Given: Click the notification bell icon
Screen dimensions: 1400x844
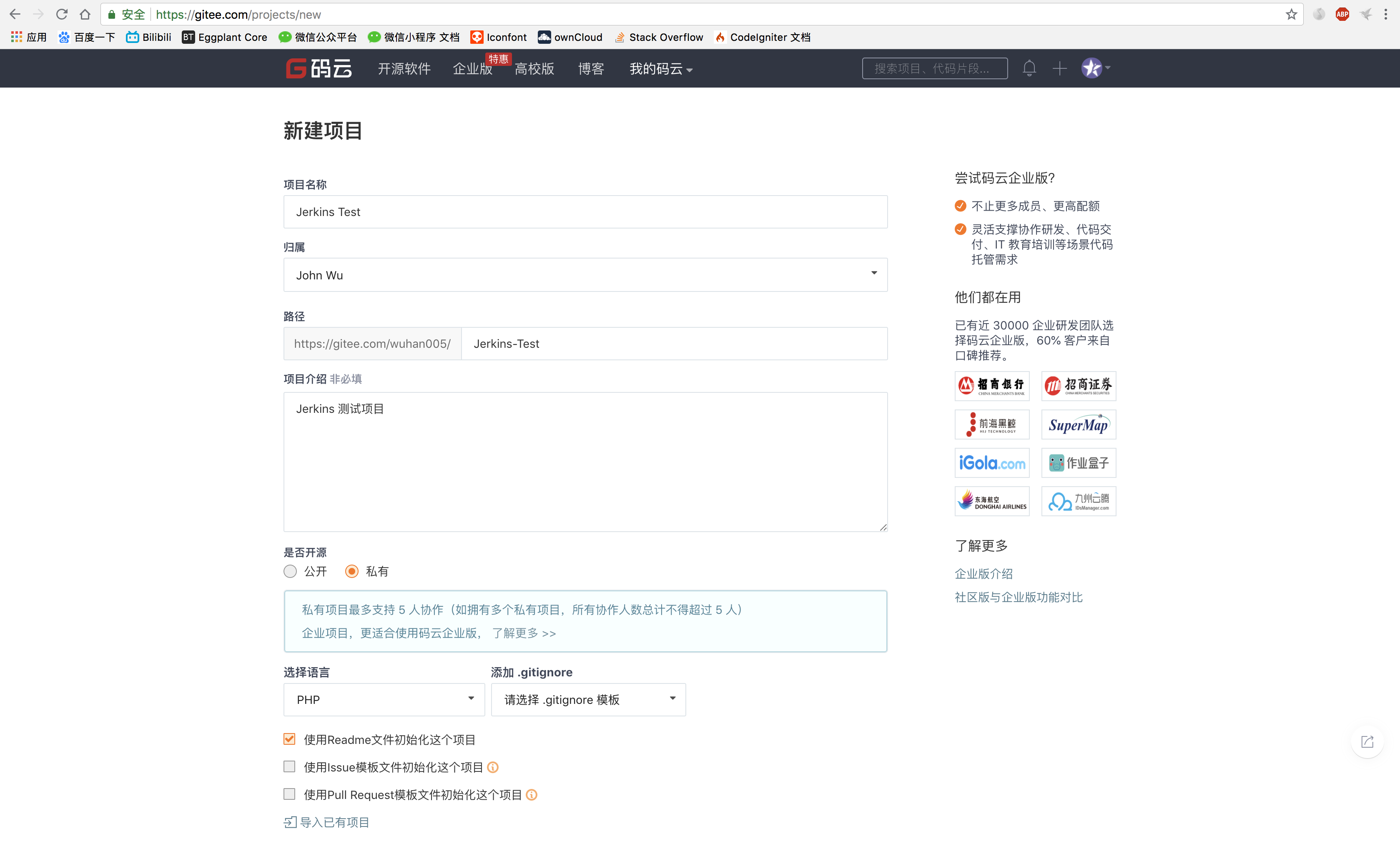Looking at the screenshot, I should [x=1029, y=68].
